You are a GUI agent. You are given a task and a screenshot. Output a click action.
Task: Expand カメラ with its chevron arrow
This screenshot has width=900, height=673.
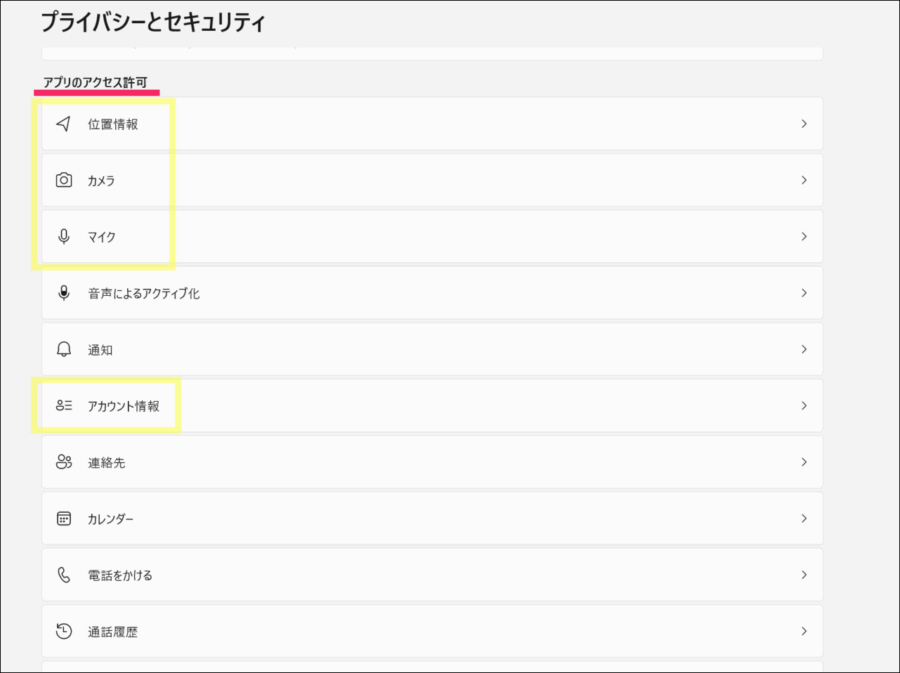[x=803, y=180]
